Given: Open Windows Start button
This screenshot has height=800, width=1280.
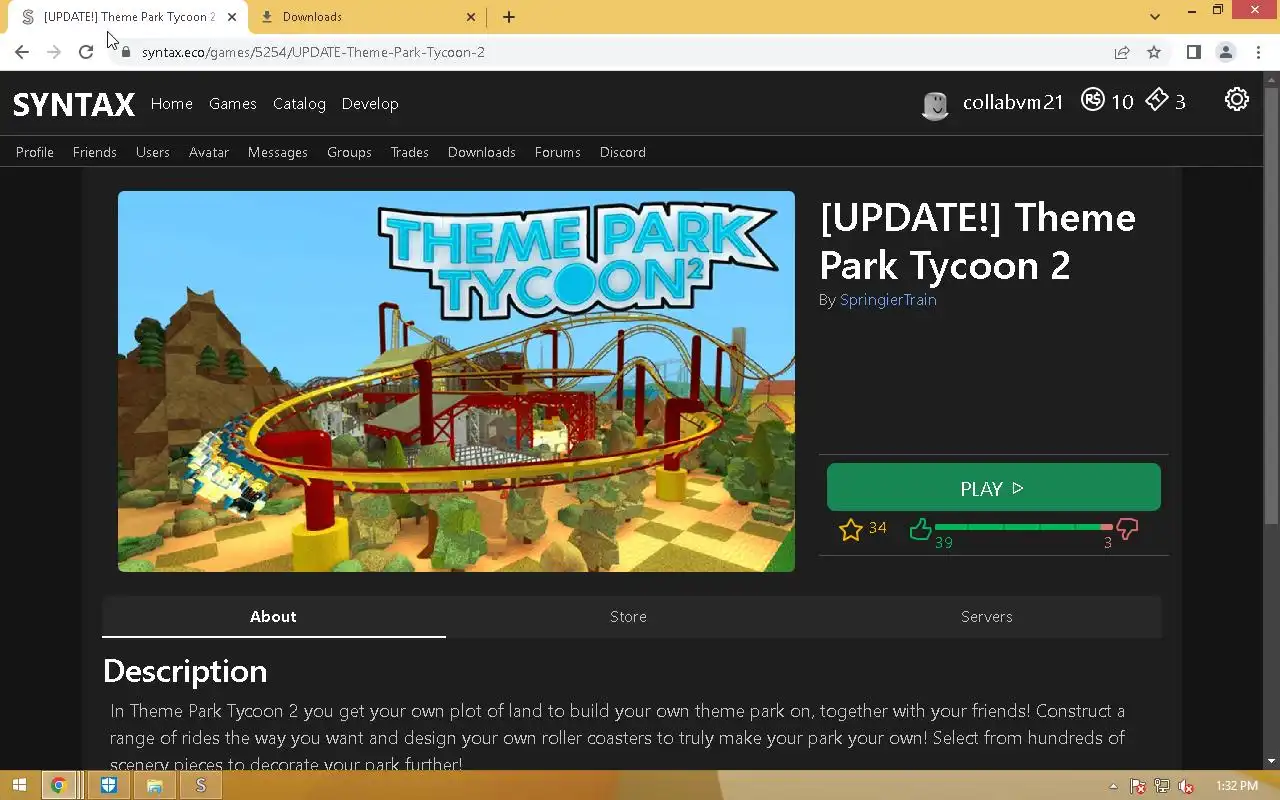Looking at the screenshot, I should pyautogui.click(x=19, y=786).
